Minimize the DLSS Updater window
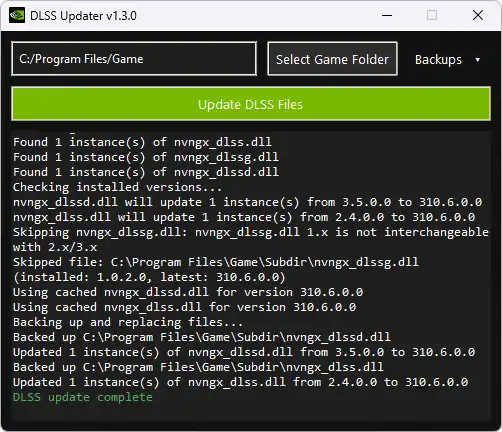The image size is (502, 432). 387,15
